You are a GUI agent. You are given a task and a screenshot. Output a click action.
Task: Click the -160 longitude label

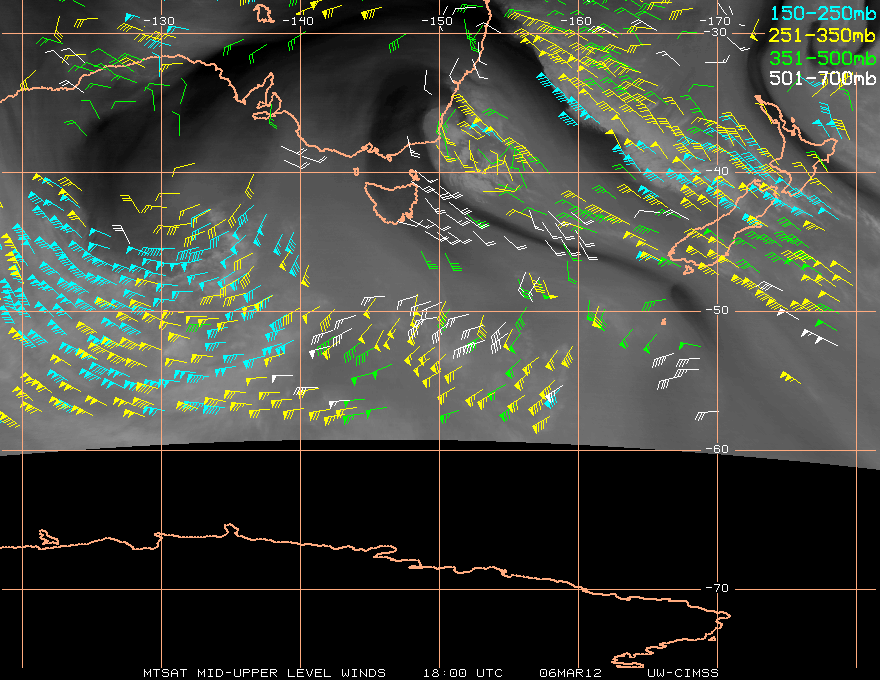coord(576,21)
